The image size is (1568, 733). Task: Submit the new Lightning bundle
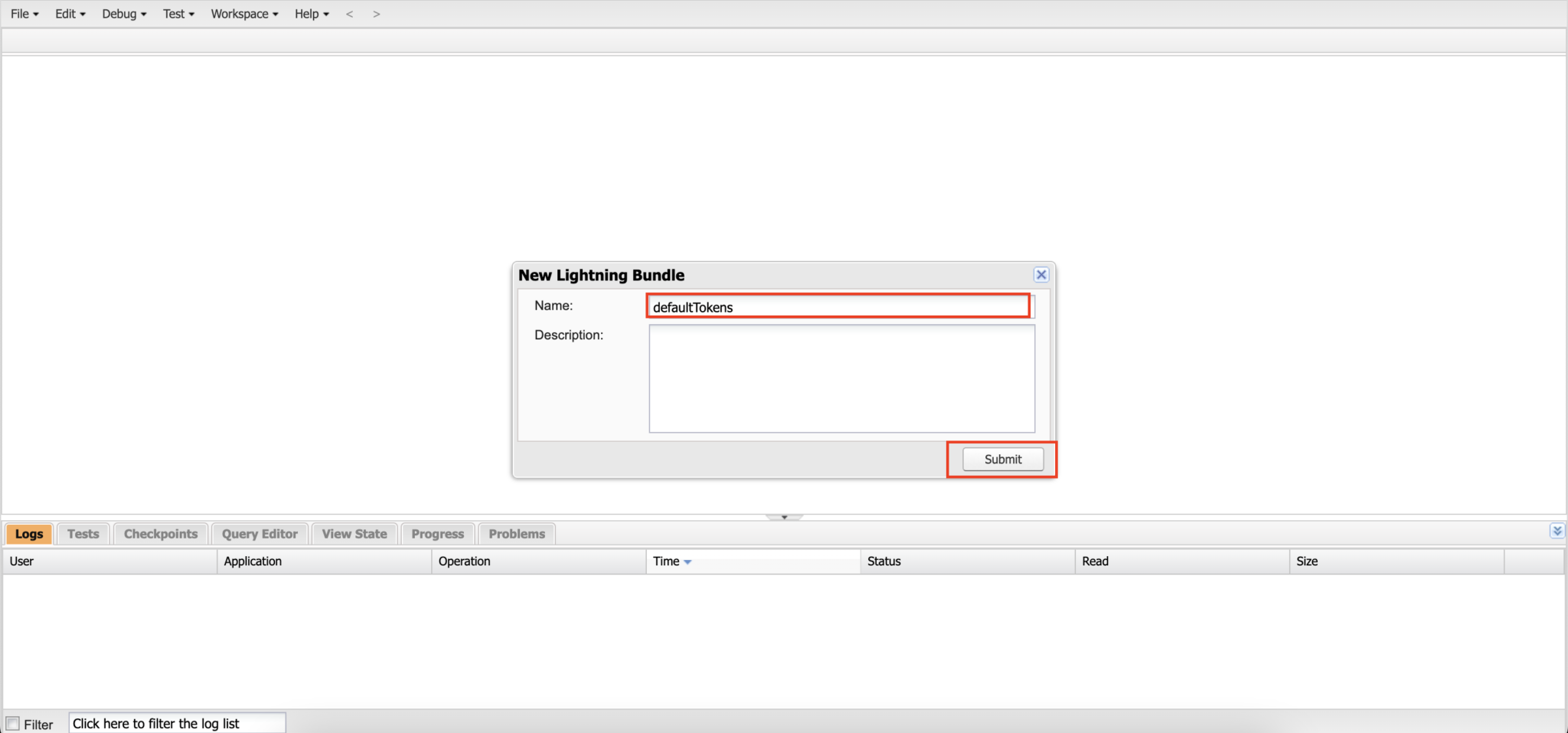1003,459
